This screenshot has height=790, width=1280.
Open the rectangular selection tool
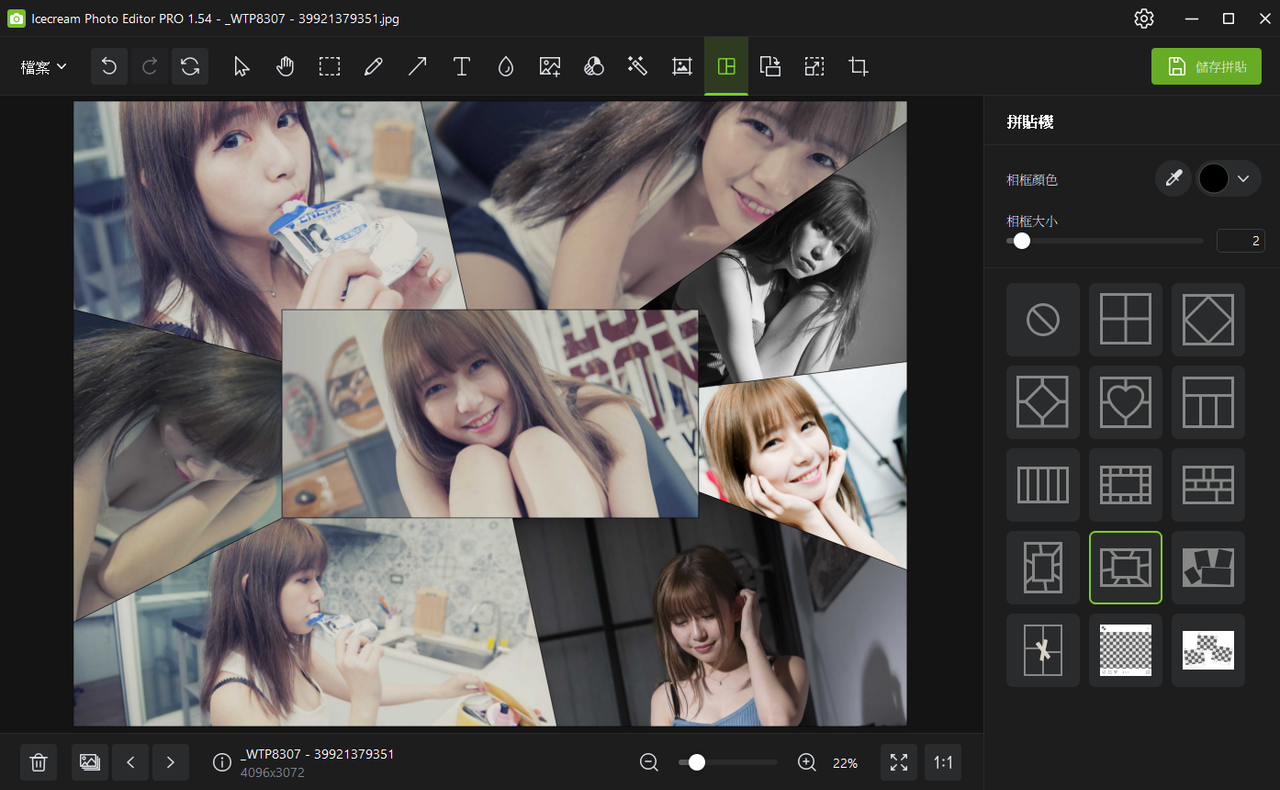(x=330, y=67)
